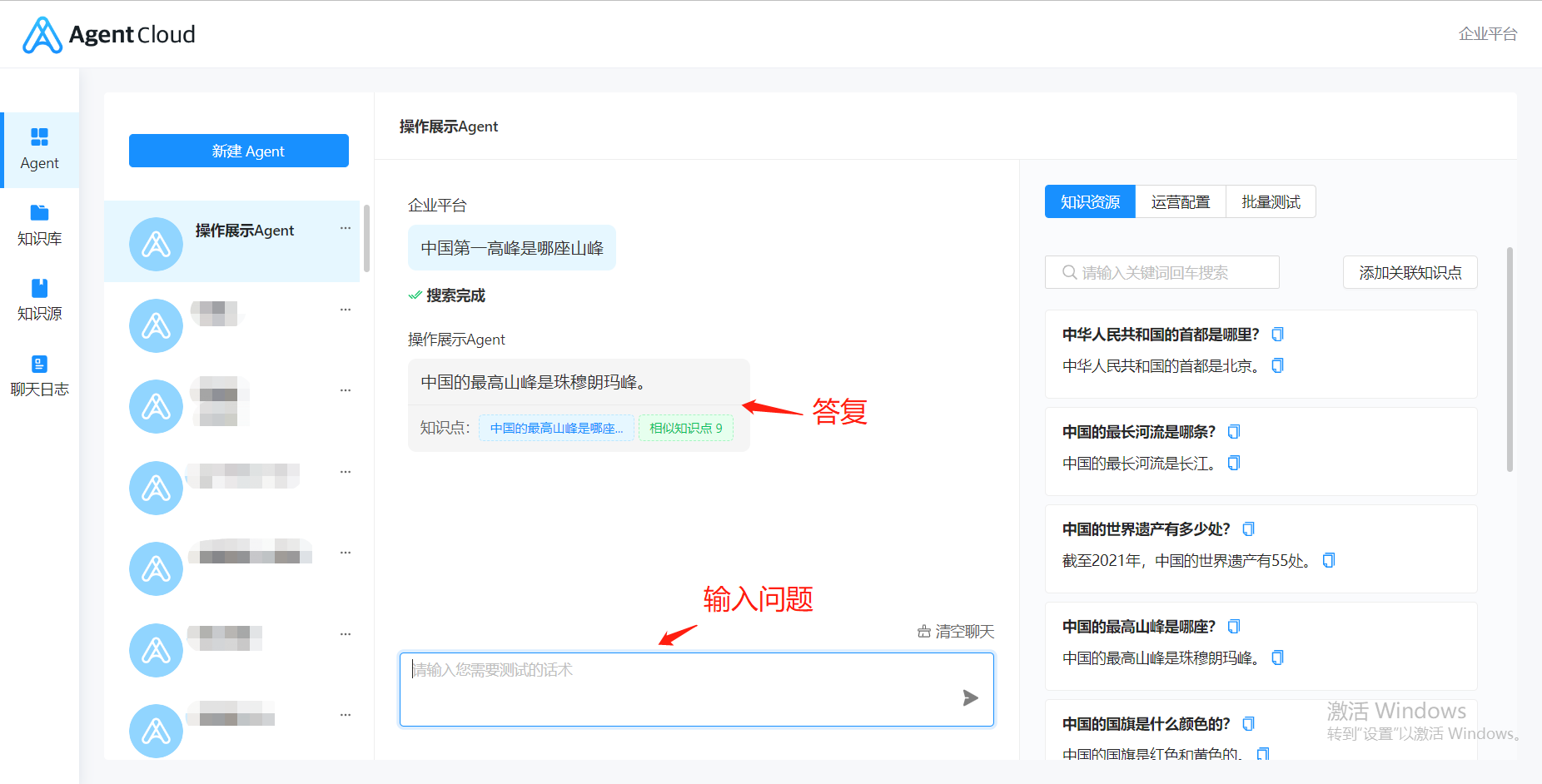
Task: Click the 中国的最高山峰是哪座... knowledge tag in chat
Action: [556, 428]
